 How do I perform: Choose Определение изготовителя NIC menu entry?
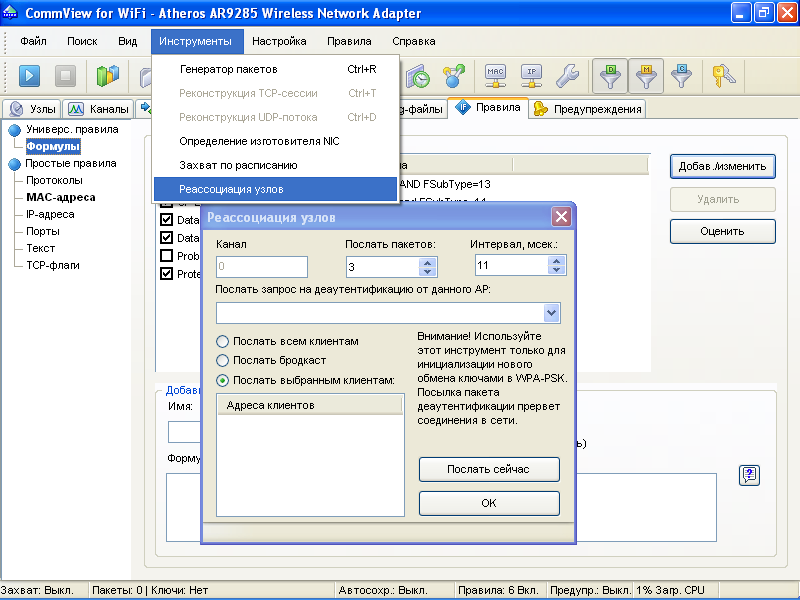point(276,141)
